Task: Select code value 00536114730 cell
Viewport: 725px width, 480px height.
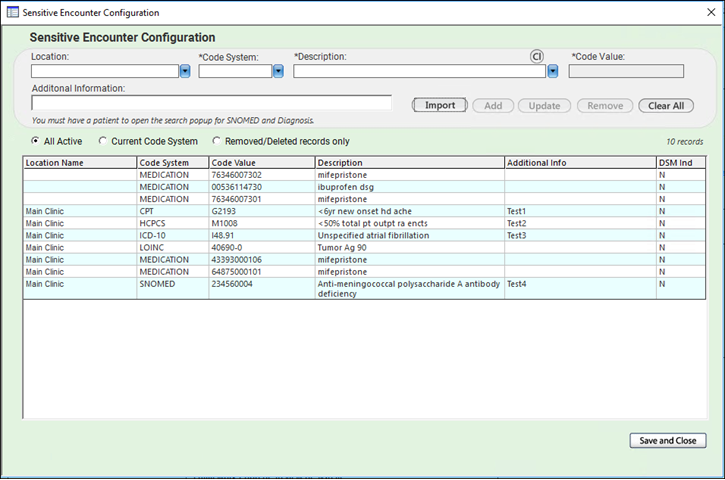Action: point(262,187)
